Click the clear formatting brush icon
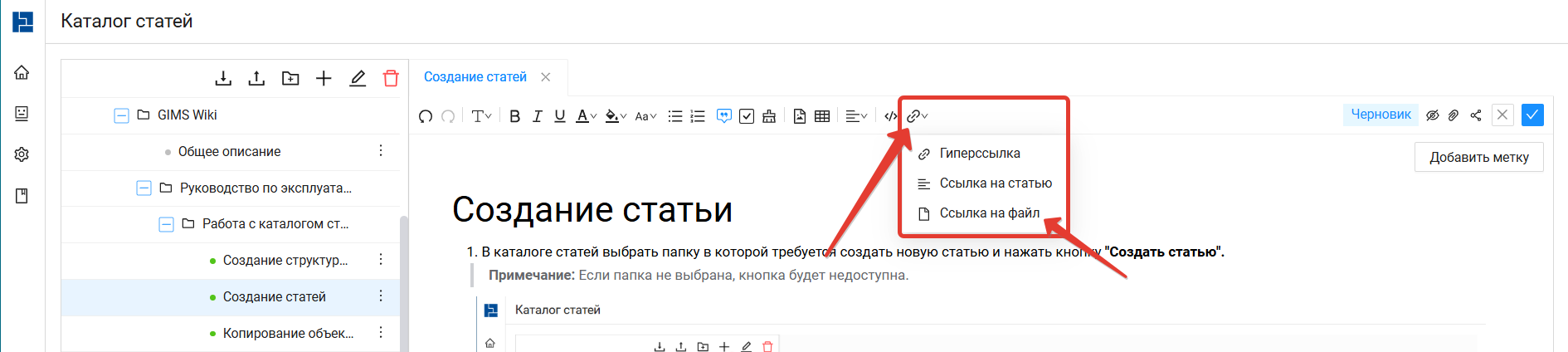This screenshot has width=1568, height=352. point(769,116)
